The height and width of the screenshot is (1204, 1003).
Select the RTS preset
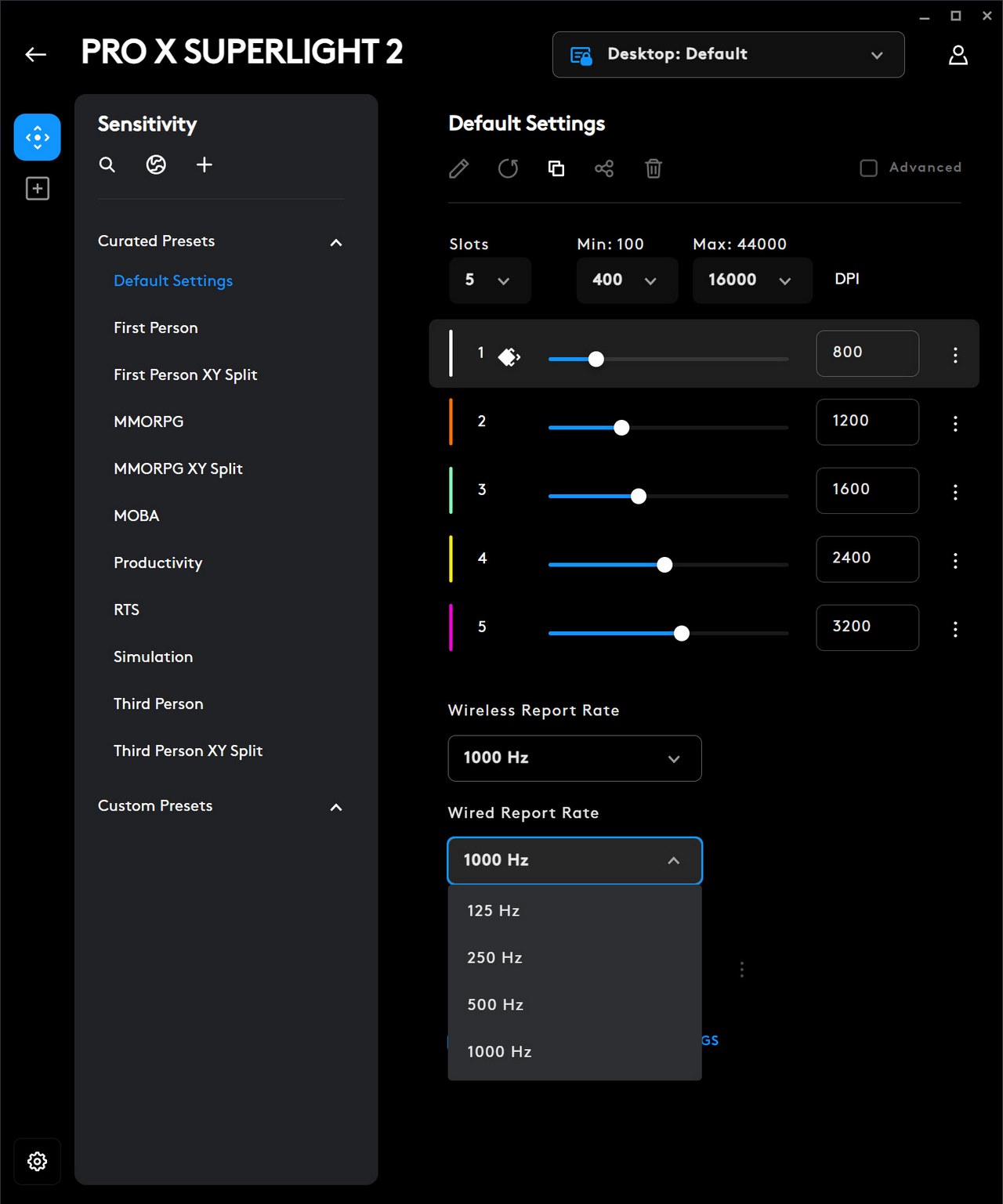(126, 609)
